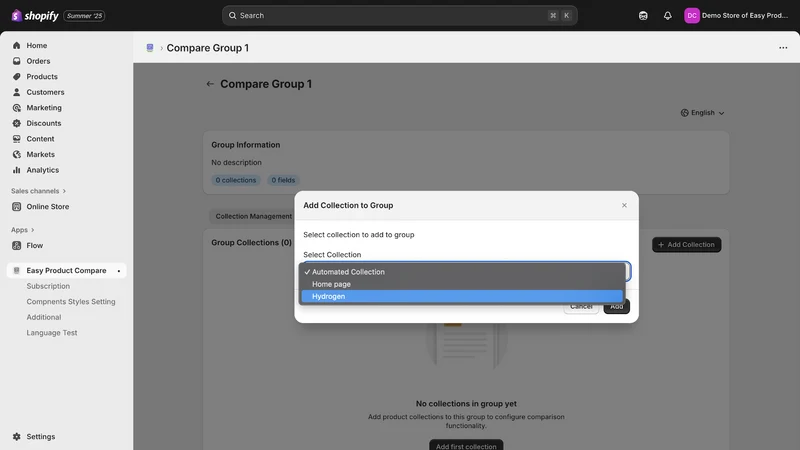Click the Group Collections (0) heading

click(x=252, y=243)
